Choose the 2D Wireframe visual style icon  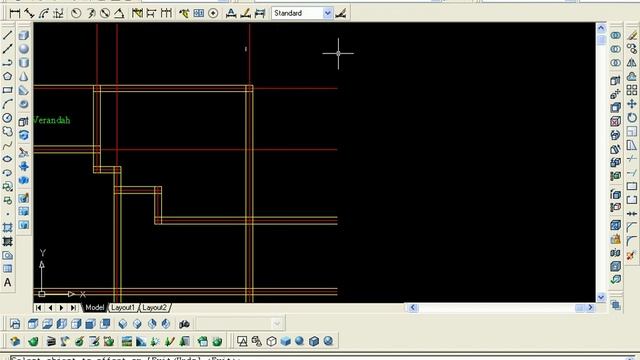[242, 341]
